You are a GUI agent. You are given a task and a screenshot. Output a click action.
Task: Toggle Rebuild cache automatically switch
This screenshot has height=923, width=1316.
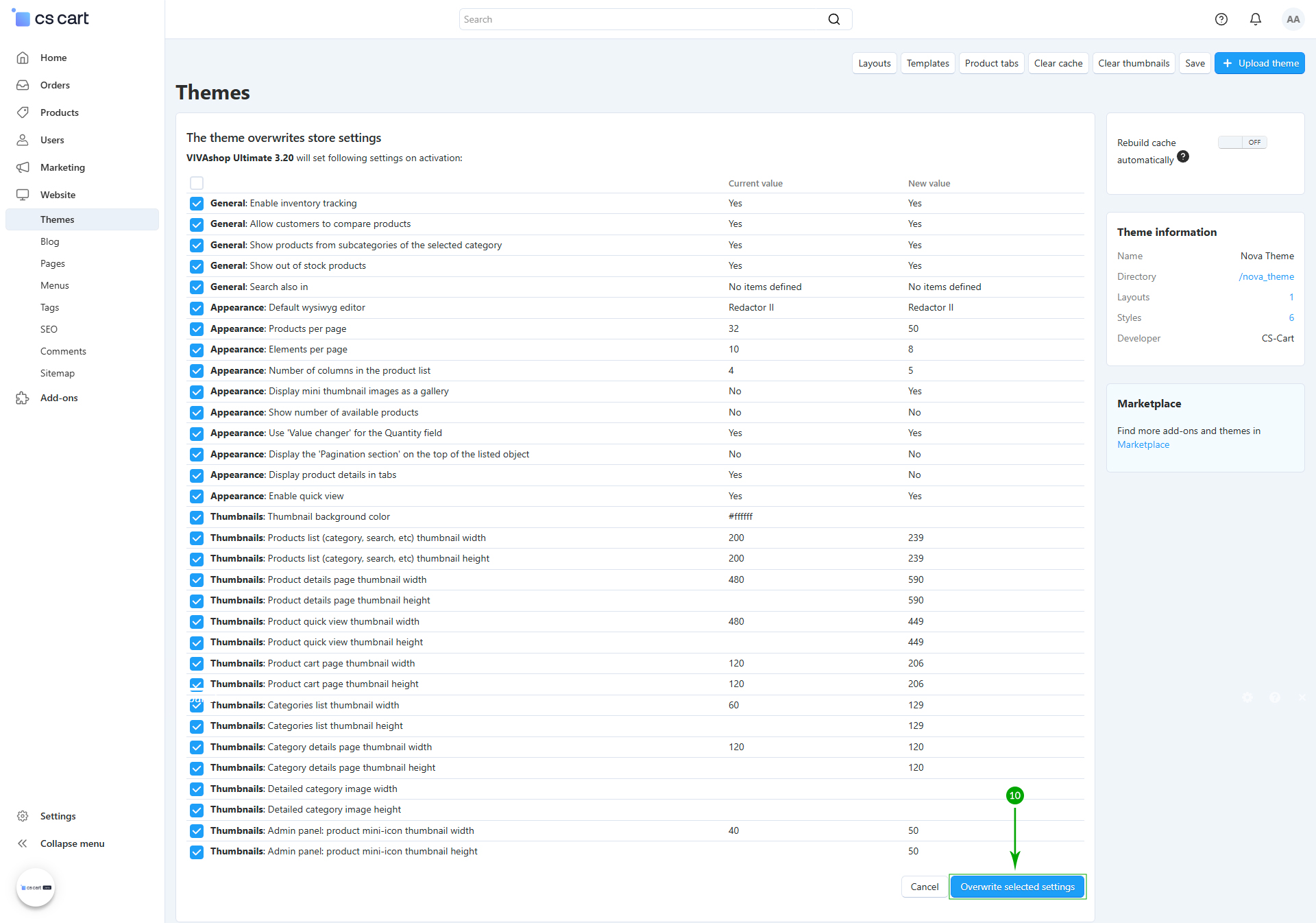click(x=1242, y=143)
